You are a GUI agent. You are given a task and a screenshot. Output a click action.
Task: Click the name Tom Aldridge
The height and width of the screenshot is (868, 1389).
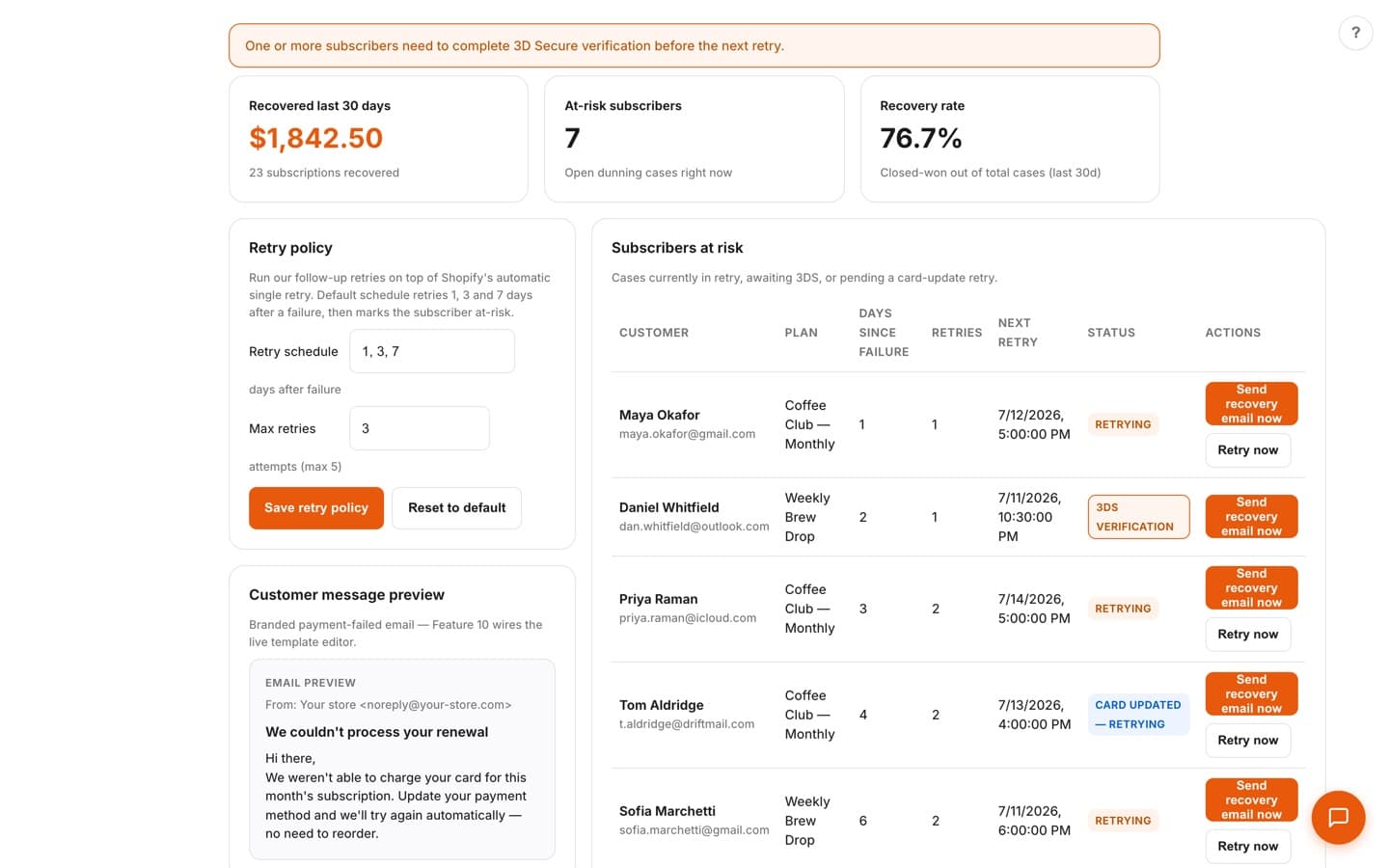(x=661, y=705)
